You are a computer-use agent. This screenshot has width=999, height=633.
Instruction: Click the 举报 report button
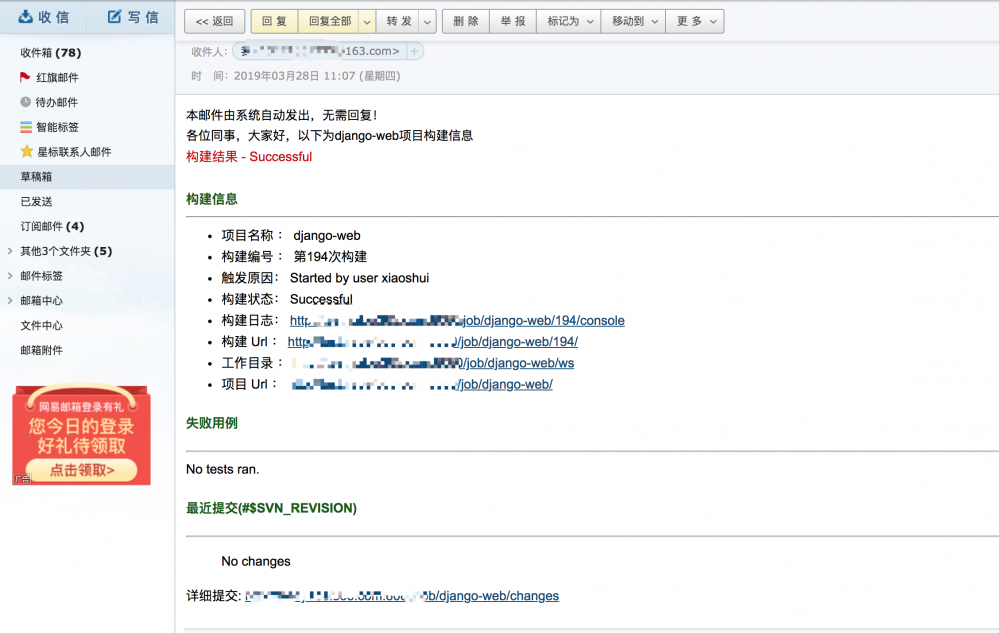[x=512, y=20]
